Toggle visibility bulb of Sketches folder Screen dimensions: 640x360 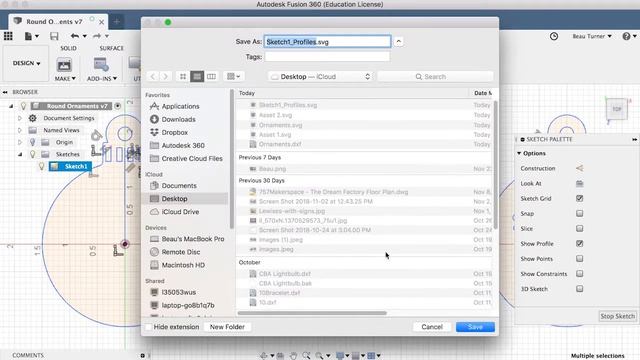pyautogui.click(x=33, y=154)
